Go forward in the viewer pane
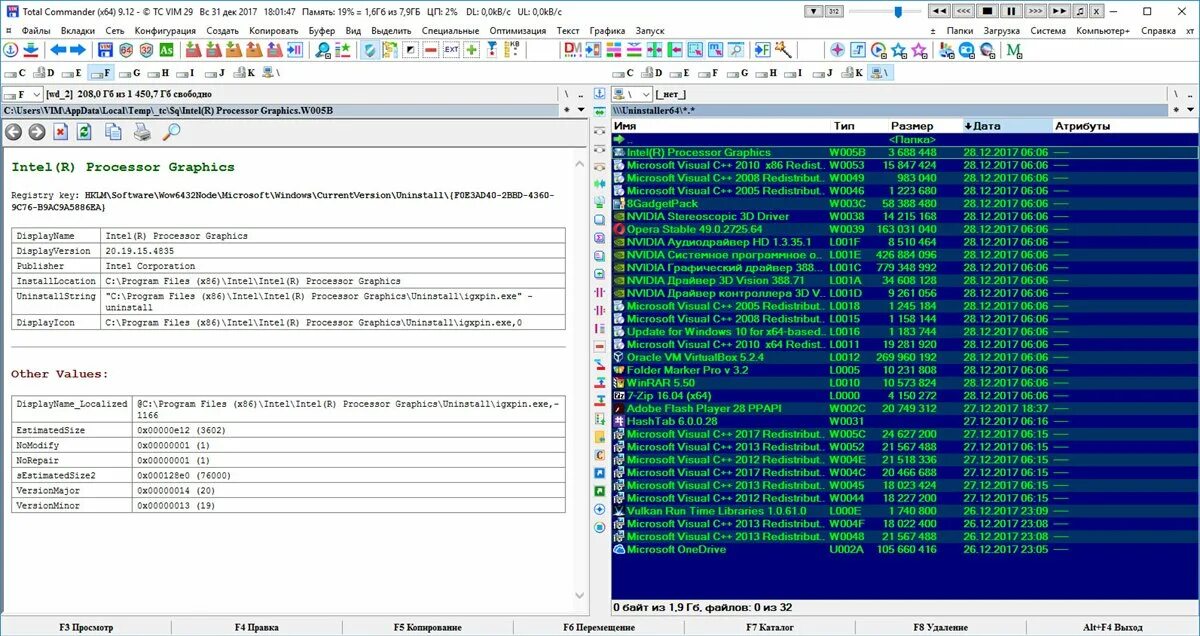 [x=37, y=131]
